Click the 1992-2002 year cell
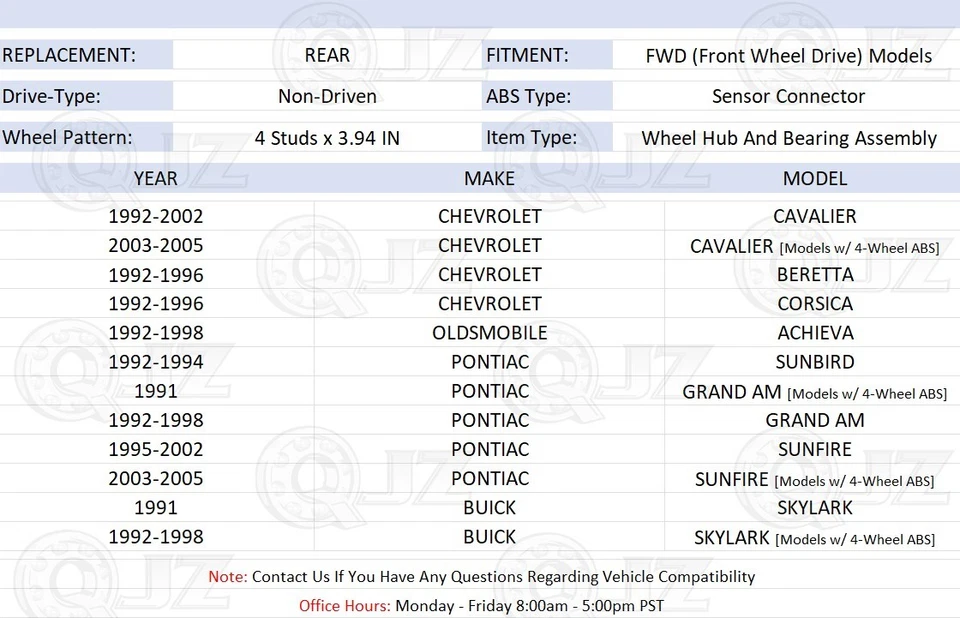Screen dimensions: 960x618 155,216
